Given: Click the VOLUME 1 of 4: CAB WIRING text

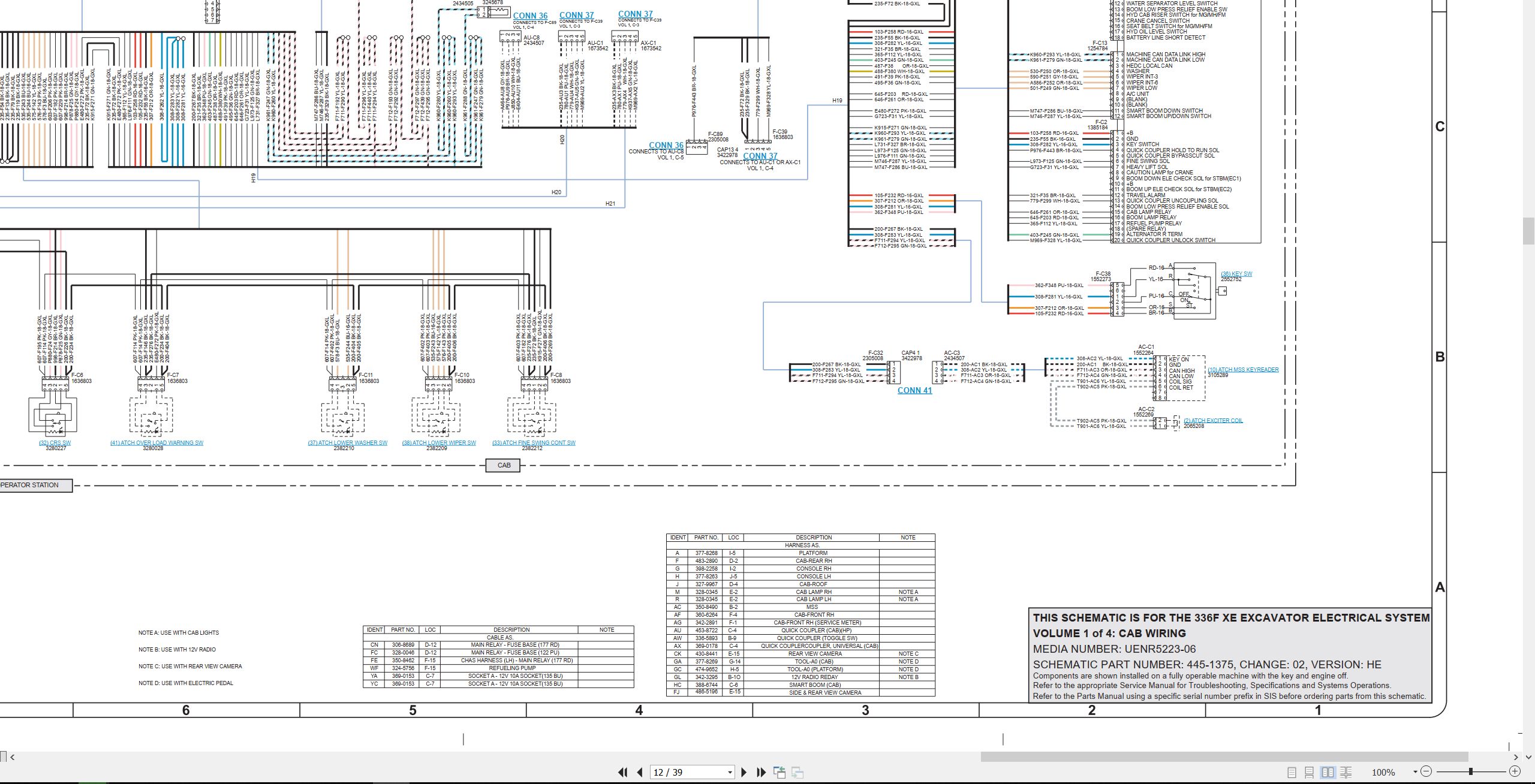Looking at the screenshot, I should pyautogui.click(x=1109, y=634).
